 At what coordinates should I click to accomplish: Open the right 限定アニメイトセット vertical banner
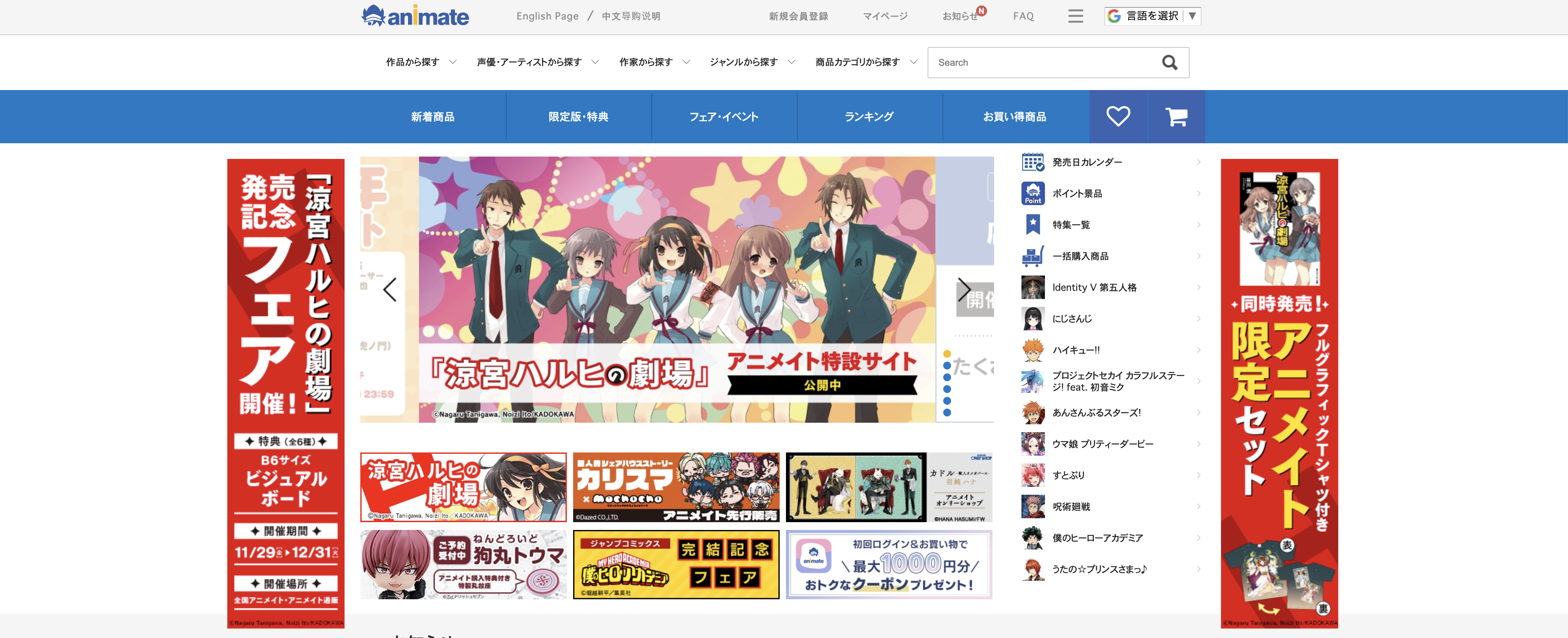[1279, 393]
